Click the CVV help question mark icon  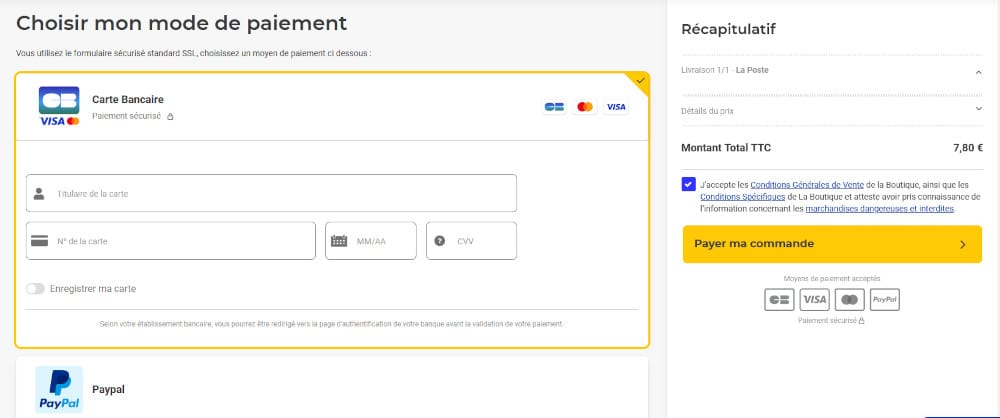coord(440,241)
